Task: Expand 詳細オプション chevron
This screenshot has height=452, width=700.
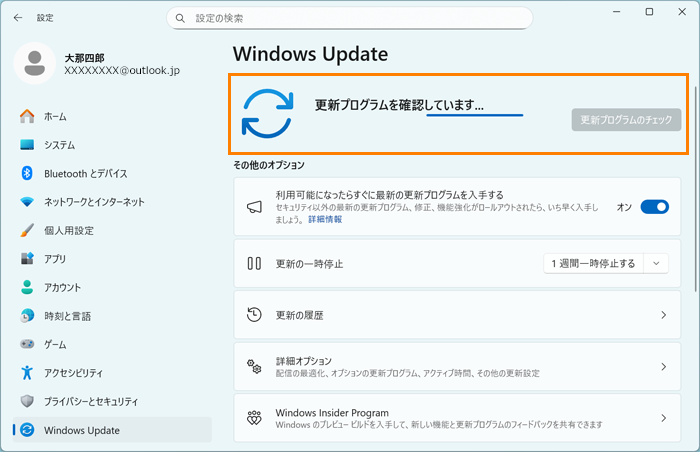Action: pyautogui.click(x=663, y=366)
